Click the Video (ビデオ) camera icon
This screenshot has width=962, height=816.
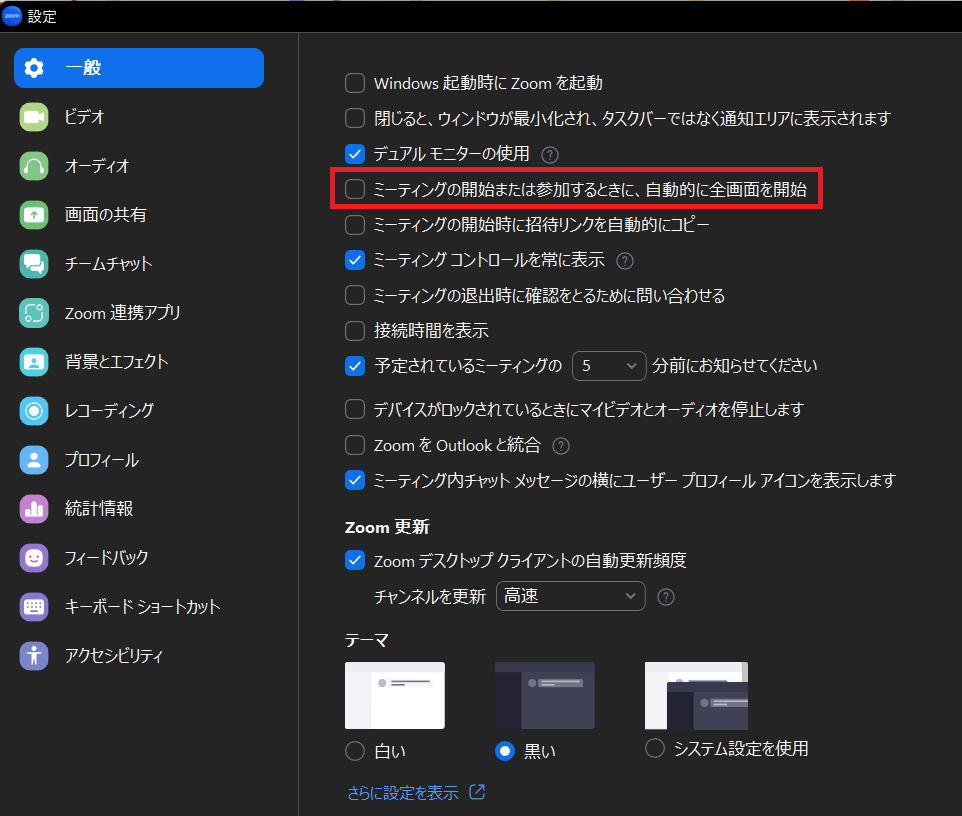pyautogui.click(x=34, y=117)
